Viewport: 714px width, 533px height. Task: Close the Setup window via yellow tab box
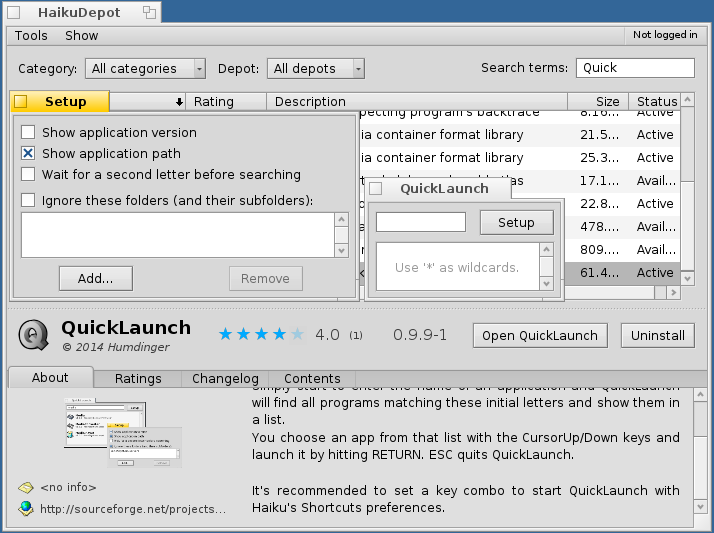click(x=20, y=101)
